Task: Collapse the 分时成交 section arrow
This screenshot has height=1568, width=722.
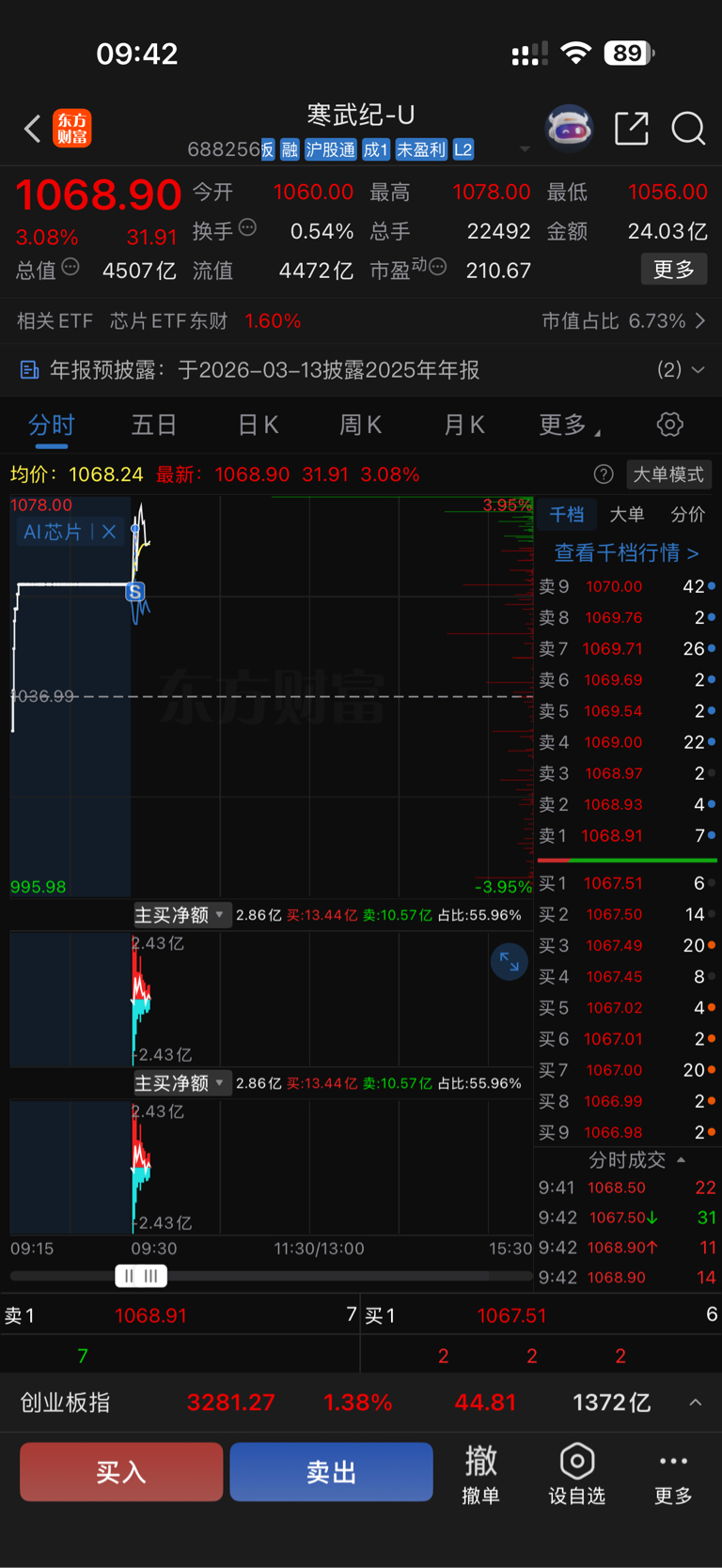Action: pos(681,1160)
